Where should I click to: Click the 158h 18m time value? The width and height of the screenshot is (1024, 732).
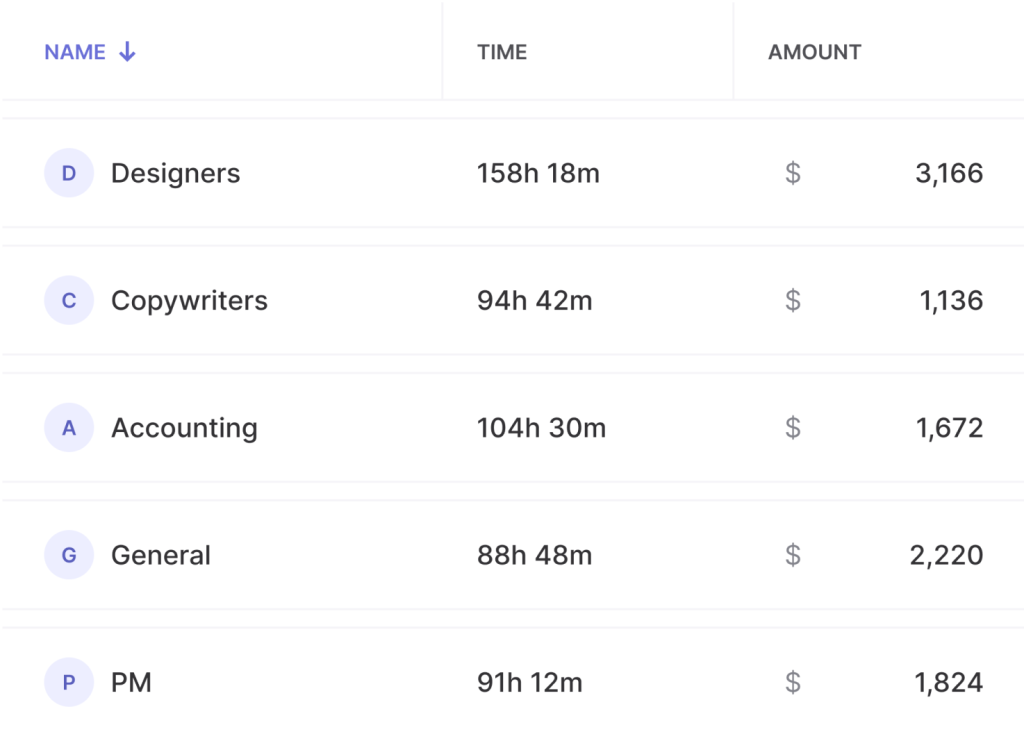538,173
